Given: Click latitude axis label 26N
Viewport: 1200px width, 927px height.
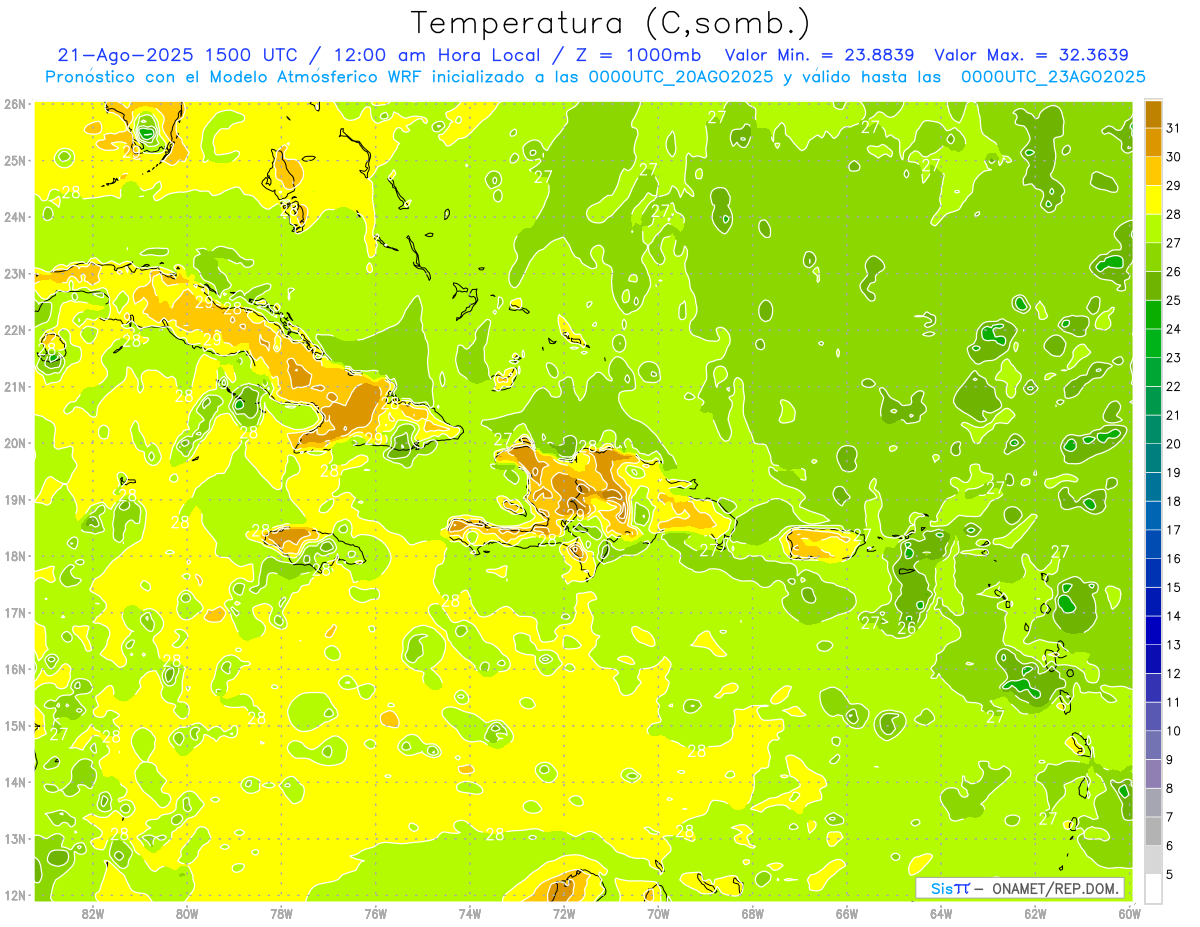Looking at the screenshot, I should click(14, 104).
